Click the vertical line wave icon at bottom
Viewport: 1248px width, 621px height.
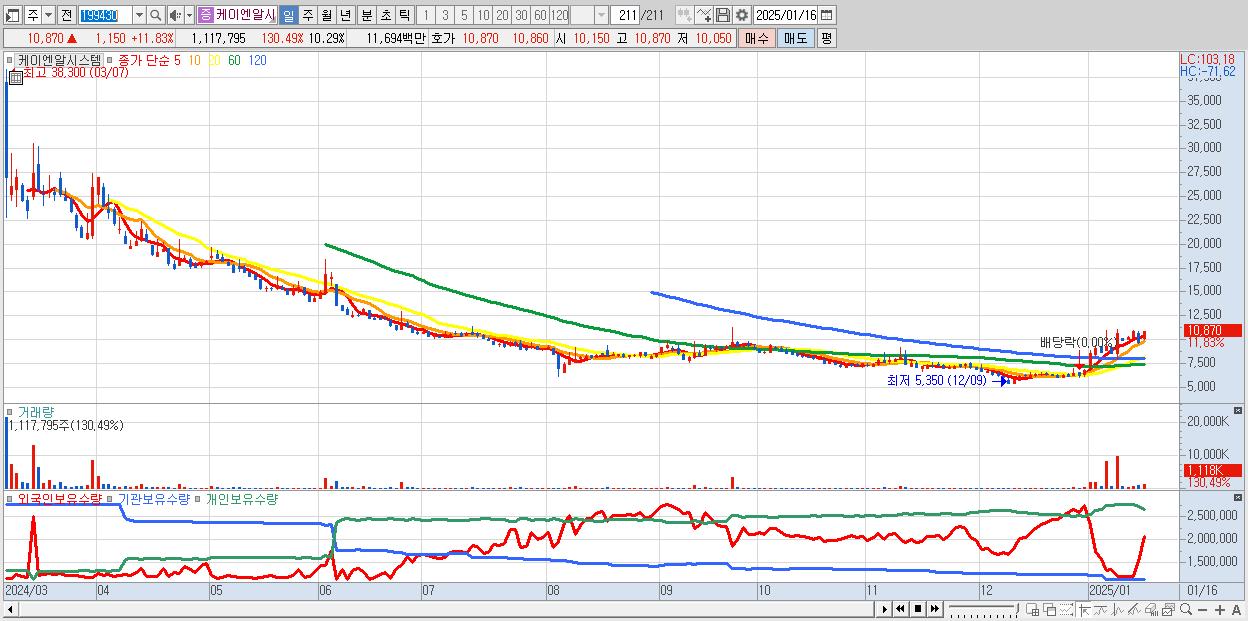pos(1118,610)
